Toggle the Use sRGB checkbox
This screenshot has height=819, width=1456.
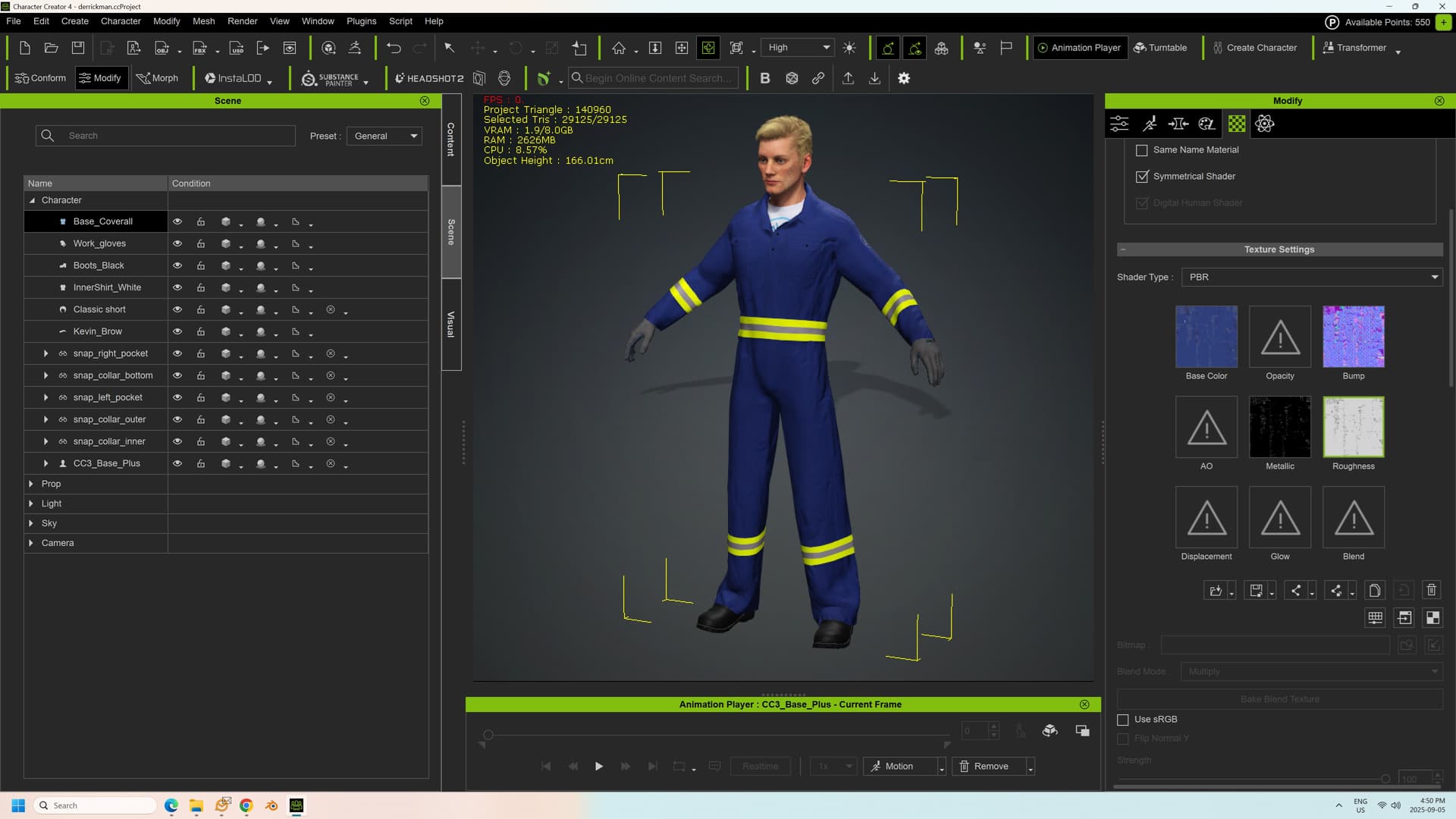pyautogui.click(x=1123, y=720)
